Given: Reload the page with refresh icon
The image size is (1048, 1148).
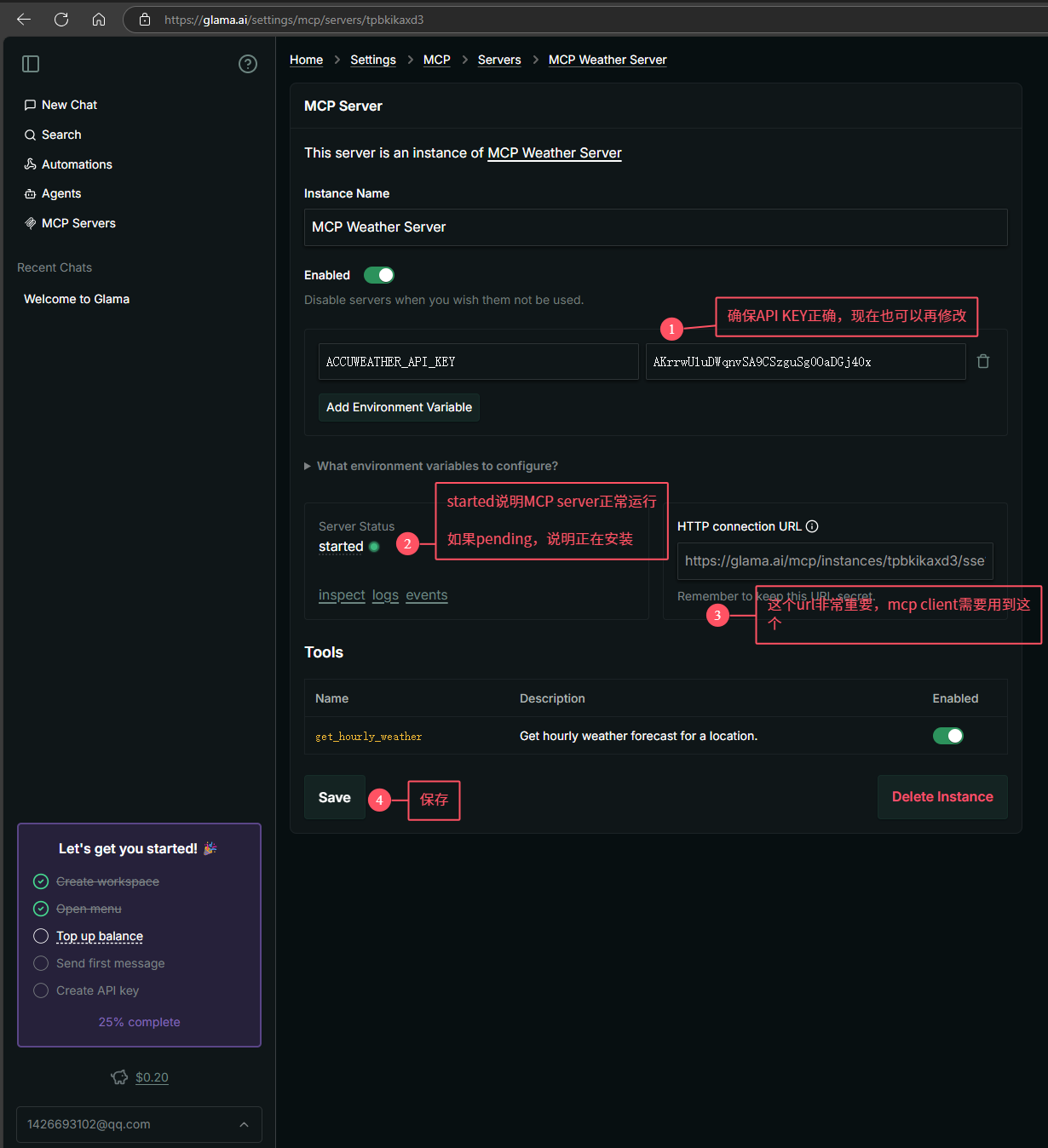Looking at the screenshot, I should click(61, 20).
